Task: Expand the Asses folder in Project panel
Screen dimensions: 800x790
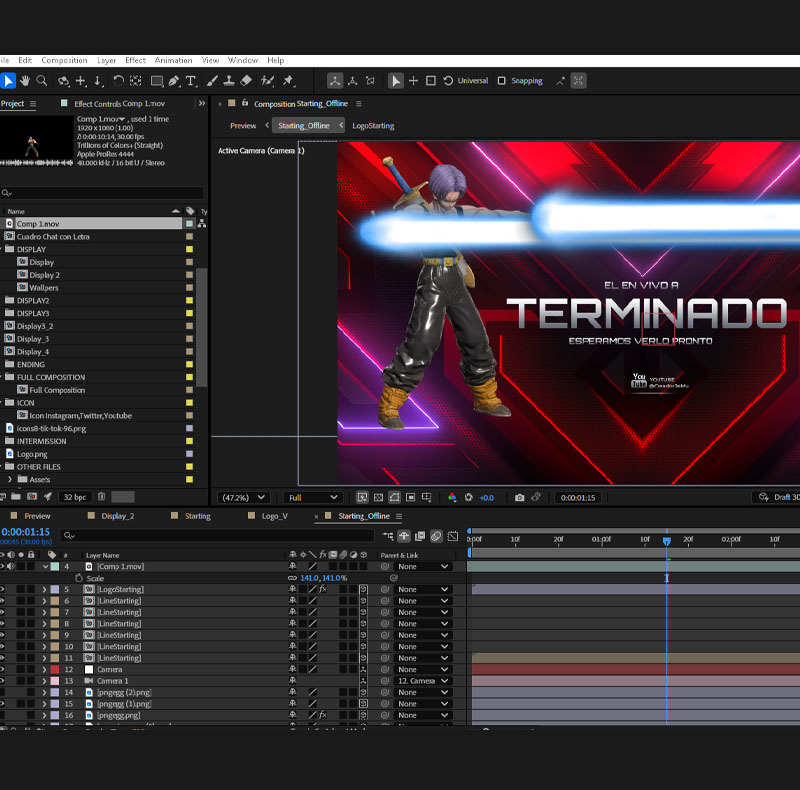Action: click(x=10, y=480)
